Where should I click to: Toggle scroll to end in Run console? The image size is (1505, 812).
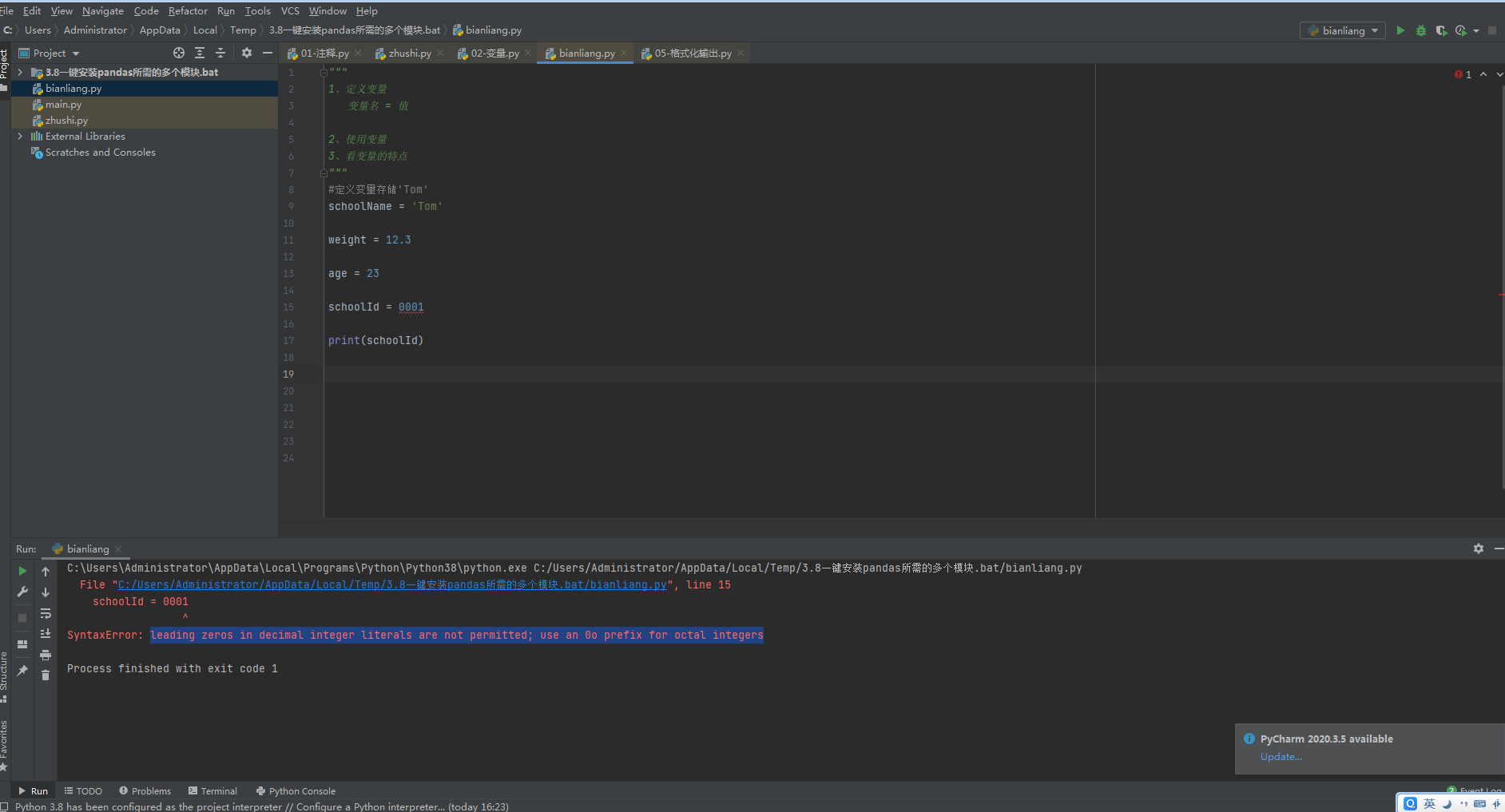coord(46,634)
